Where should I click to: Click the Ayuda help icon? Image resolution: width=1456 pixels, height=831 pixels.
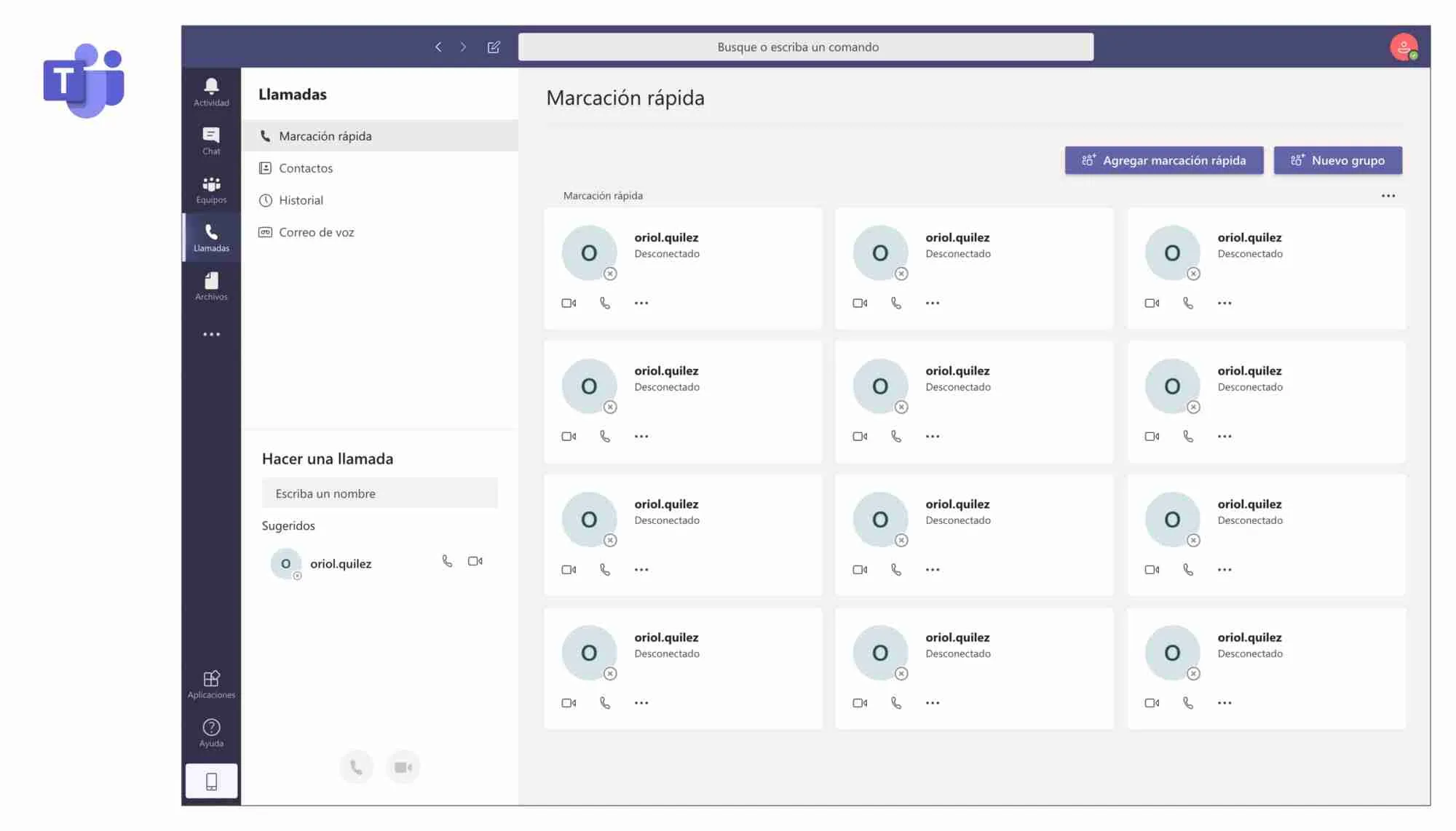[211, 733]
